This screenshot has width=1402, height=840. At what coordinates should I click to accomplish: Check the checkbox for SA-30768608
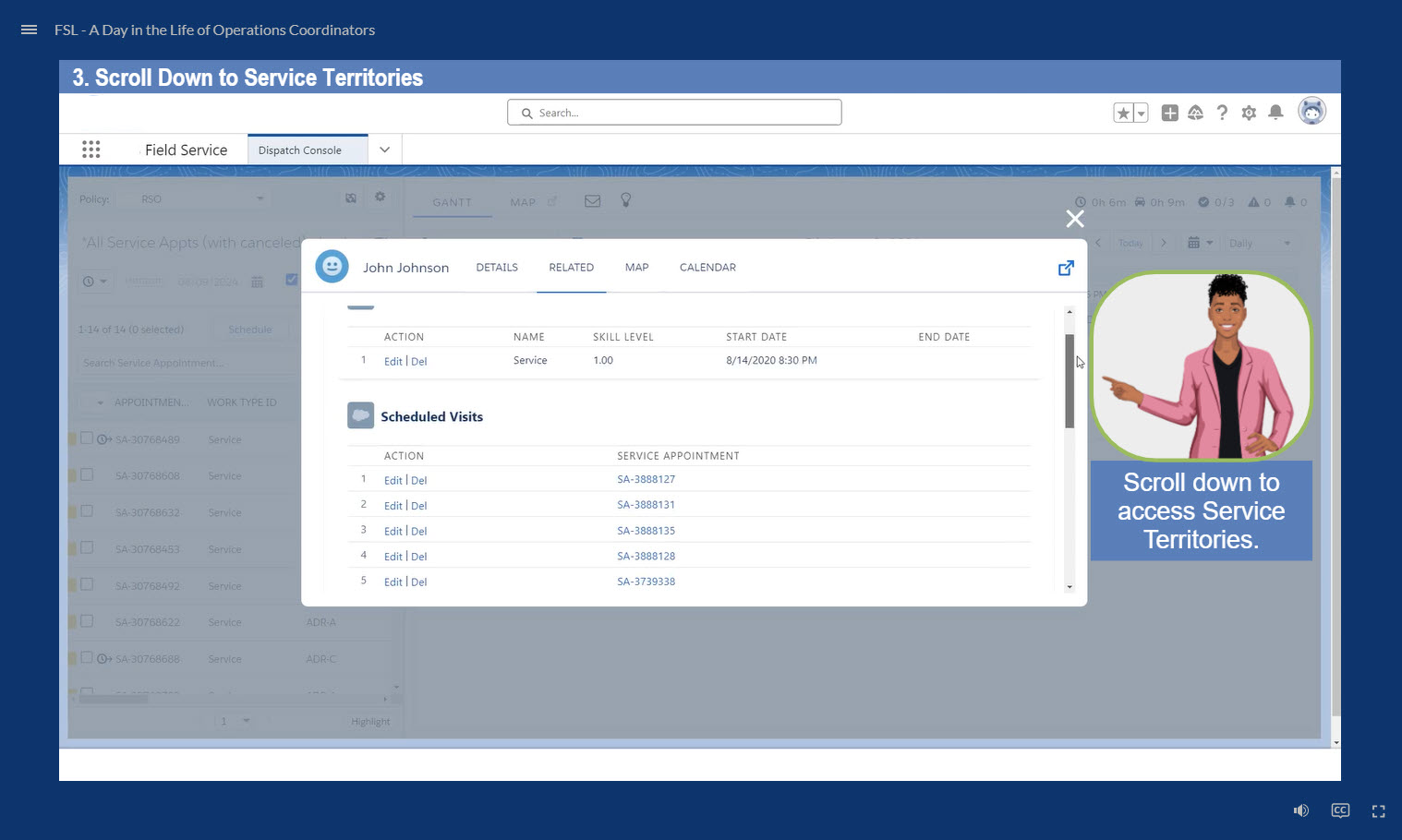pyautogui.click(x=87, y=474)
